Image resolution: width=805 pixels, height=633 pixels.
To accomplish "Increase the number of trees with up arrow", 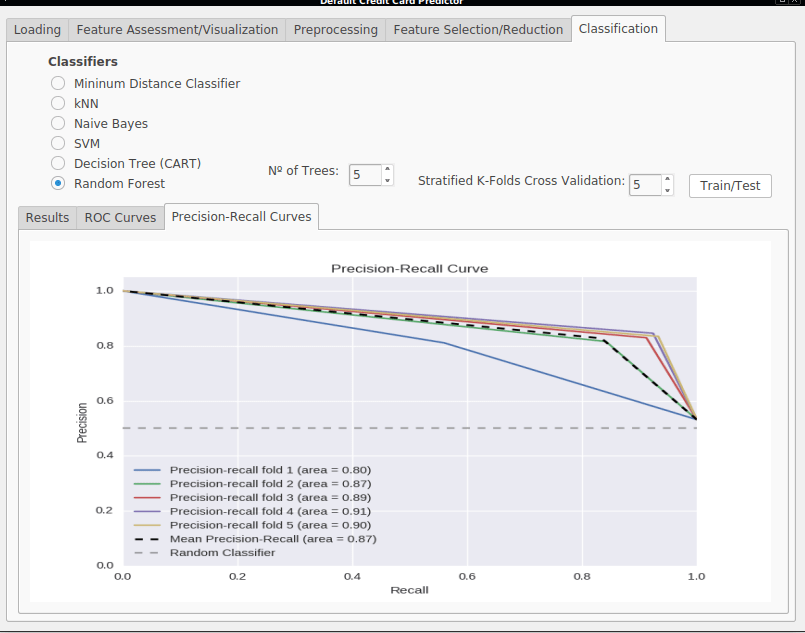I will [388, 169].
